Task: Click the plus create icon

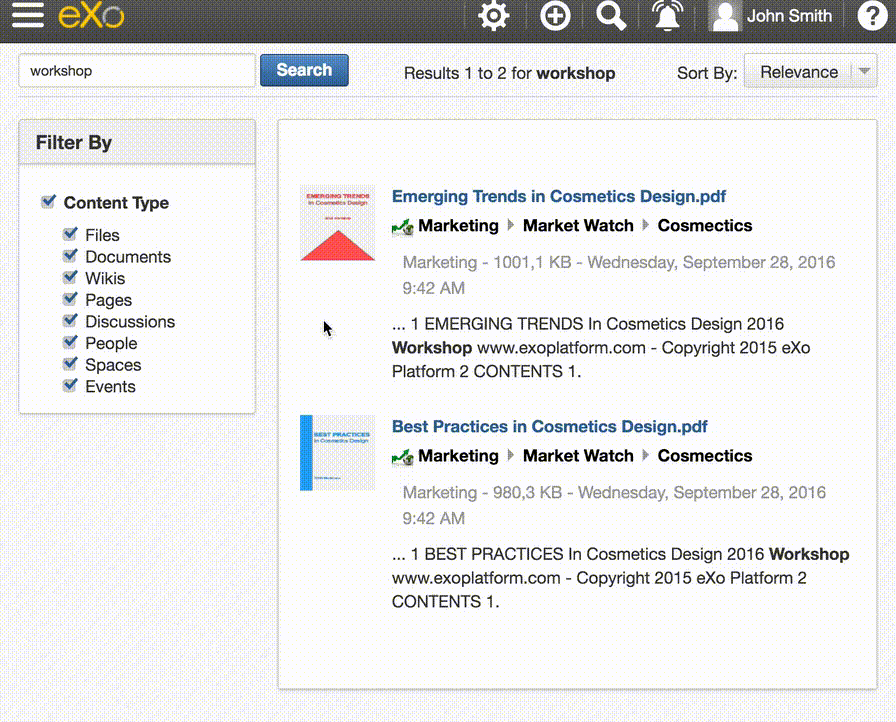Action: pyautogui.click(x=555, y=16)
